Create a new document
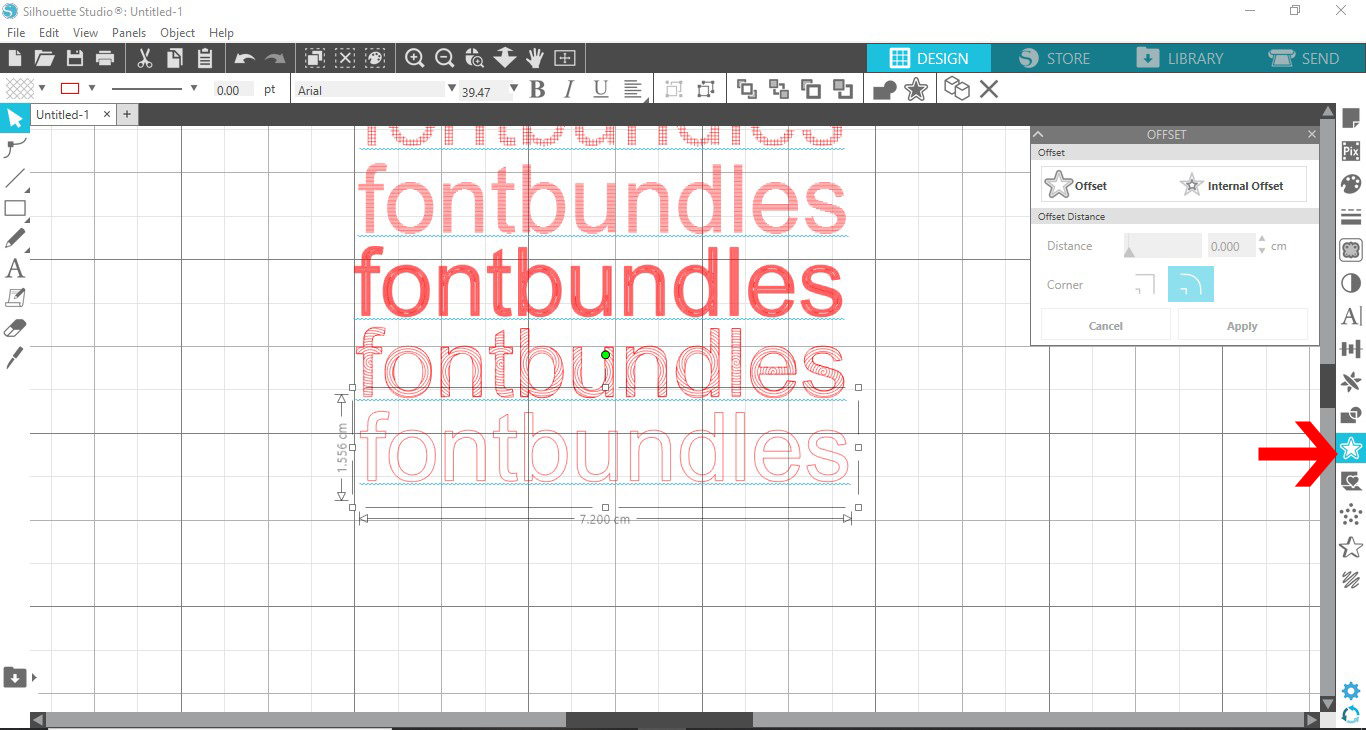The width and height of the screenshot is (1366, 730). [15, 58]
